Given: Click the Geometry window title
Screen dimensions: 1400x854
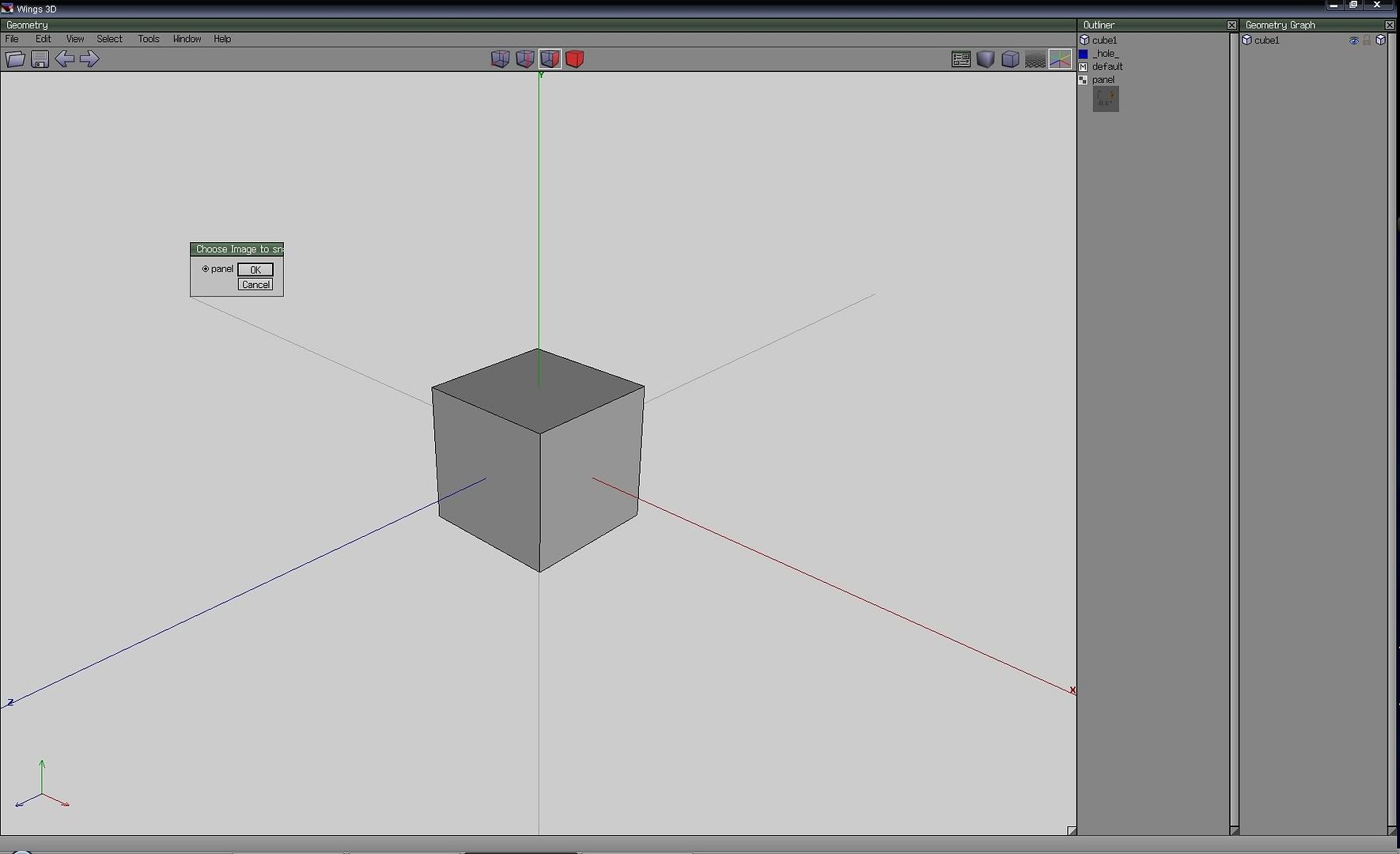Looking at the screenshot, I should (27, 25).
